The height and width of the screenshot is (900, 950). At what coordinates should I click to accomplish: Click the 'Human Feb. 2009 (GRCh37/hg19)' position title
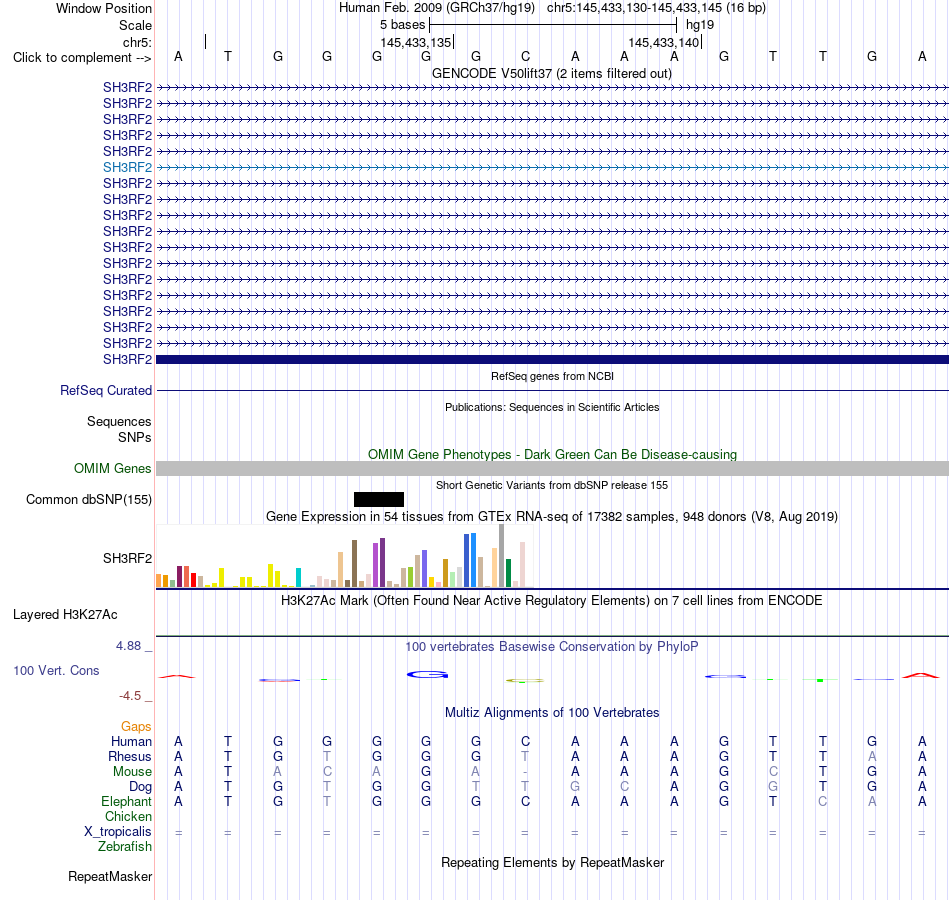pos(437,8)
